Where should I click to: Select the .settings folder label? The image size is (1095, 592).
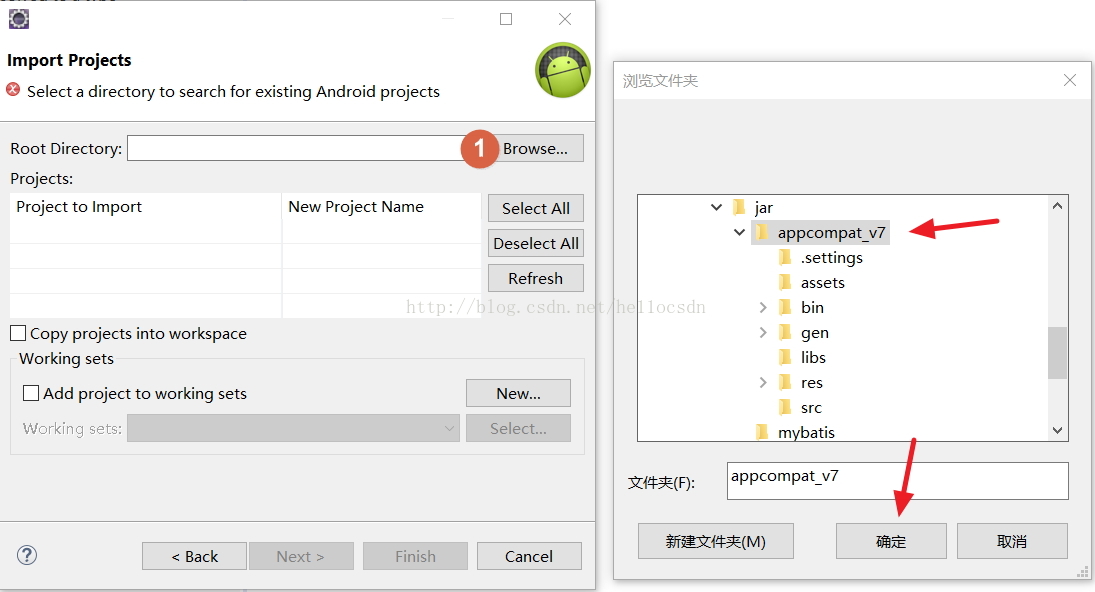[x=832, y=258]
